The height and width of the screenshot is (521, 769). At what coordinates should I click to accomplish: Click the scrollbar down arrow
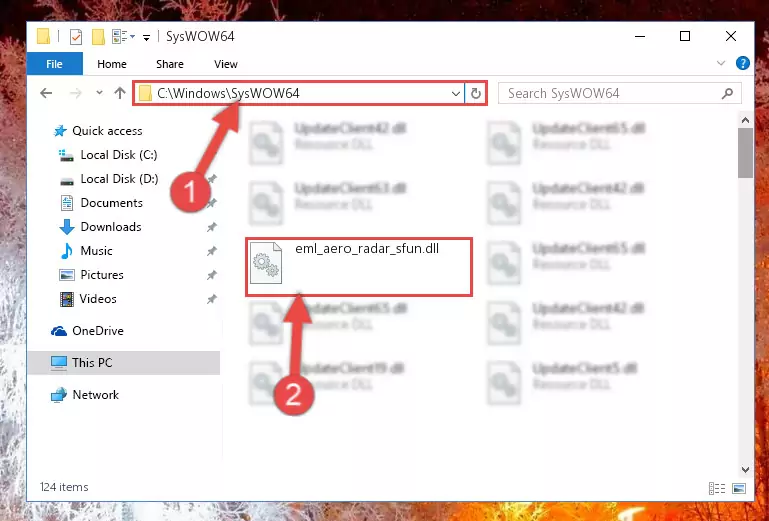[x=745, y=469]
